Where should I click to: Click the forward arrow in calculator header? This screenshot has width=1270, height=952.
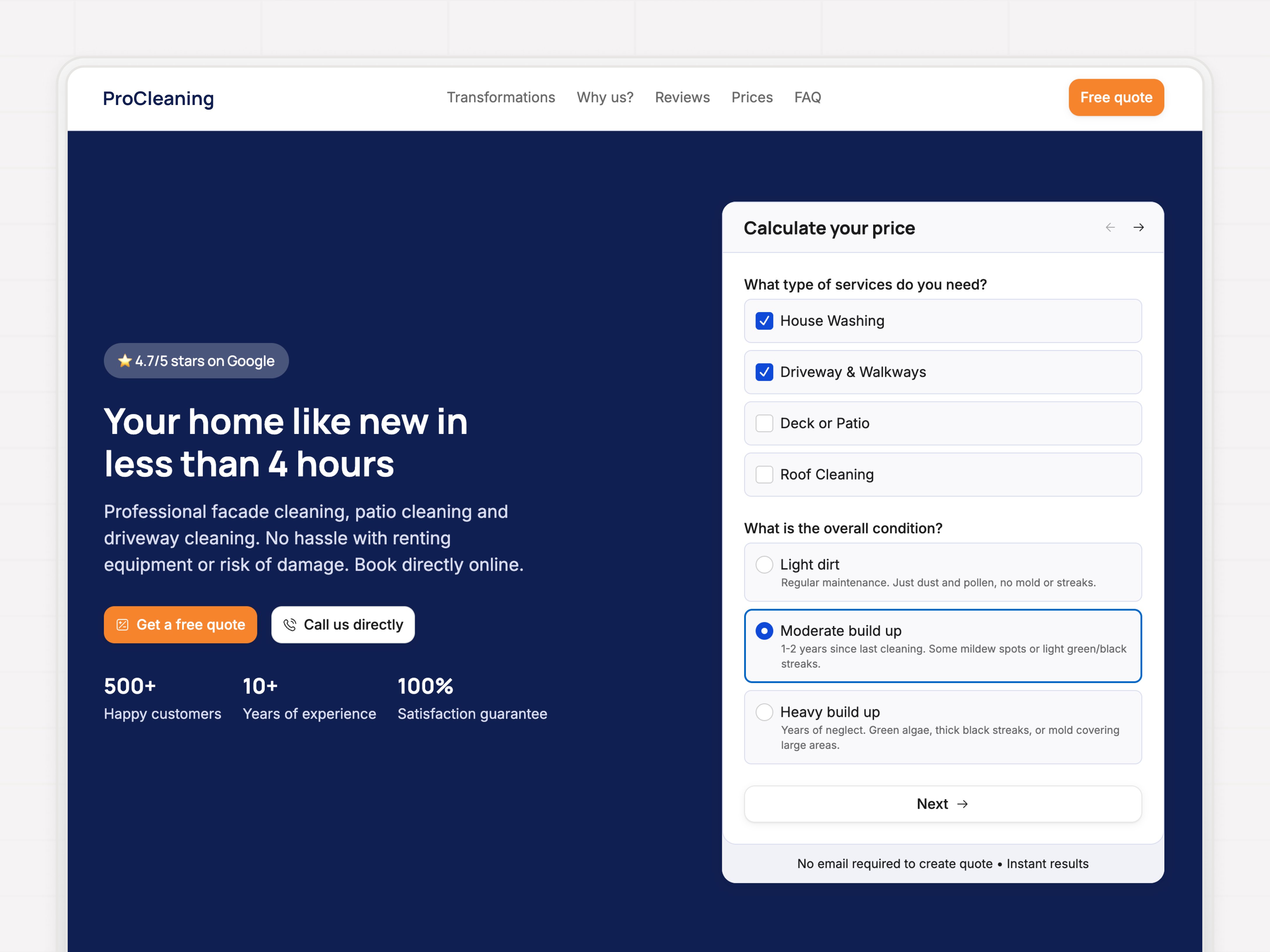click(x=1138, y=228)
